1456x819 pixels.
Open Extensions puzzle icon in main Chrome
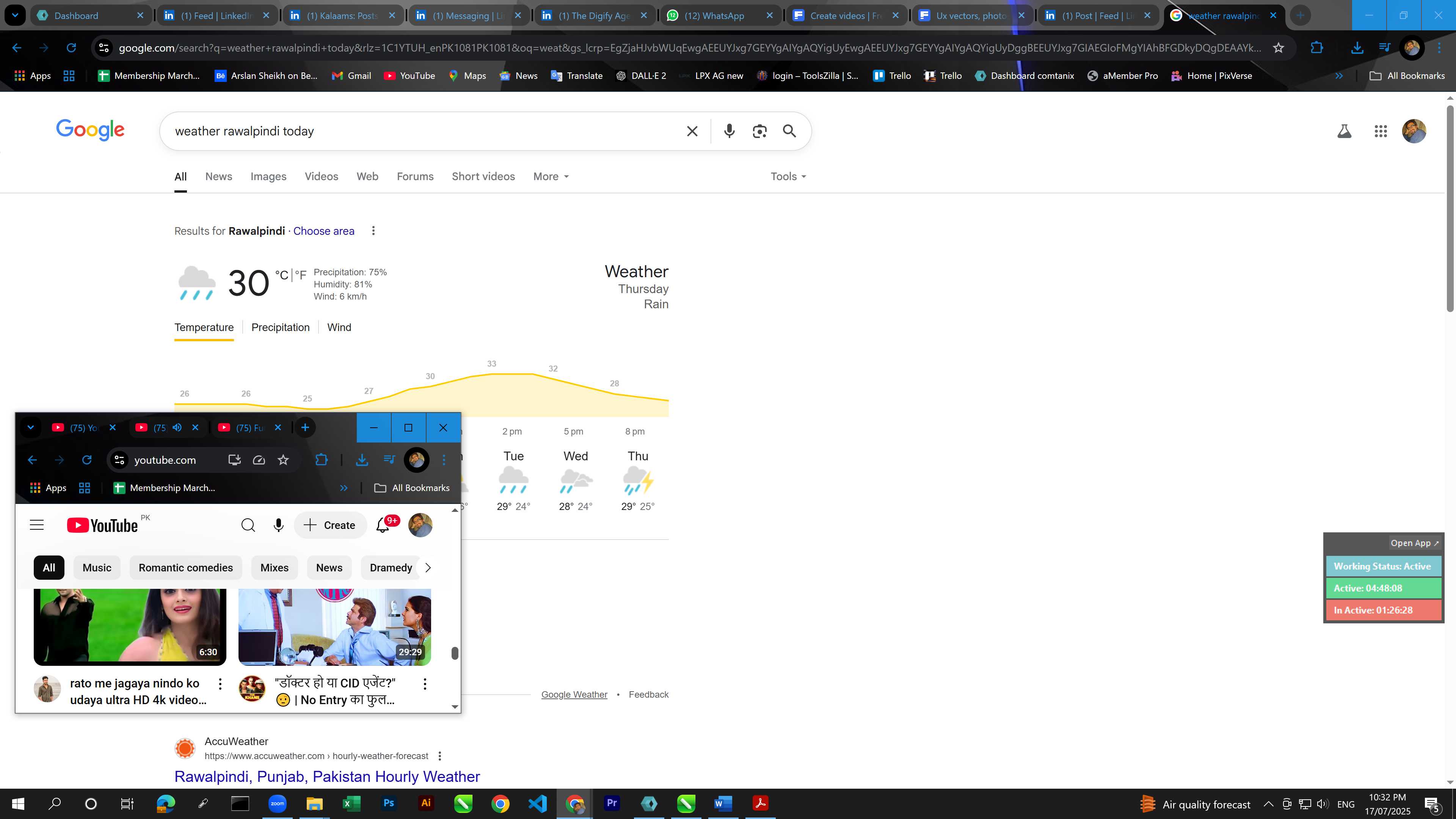[1316, 48]
